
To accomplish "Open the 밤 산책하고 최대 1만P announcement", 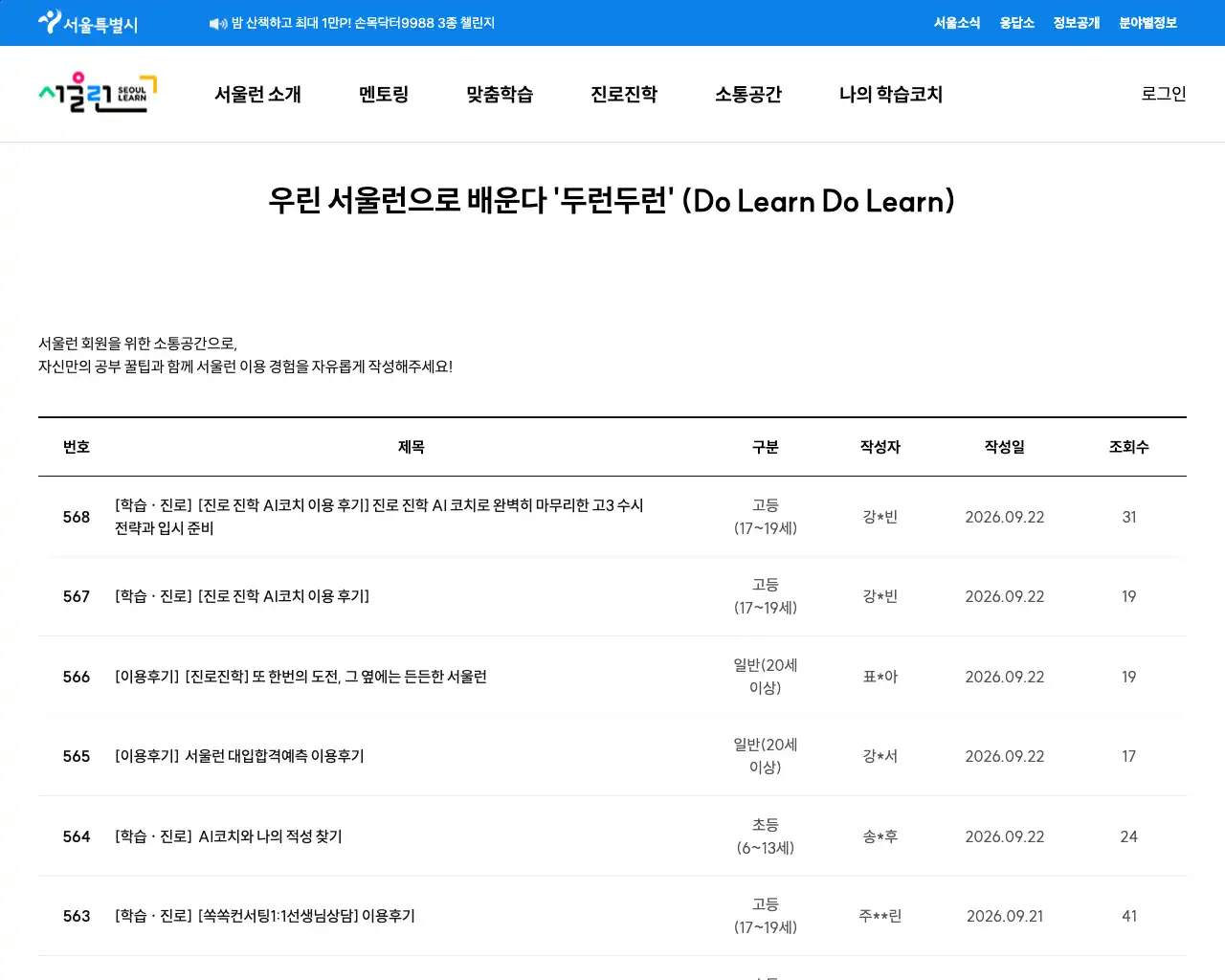I will click(364, 23).
